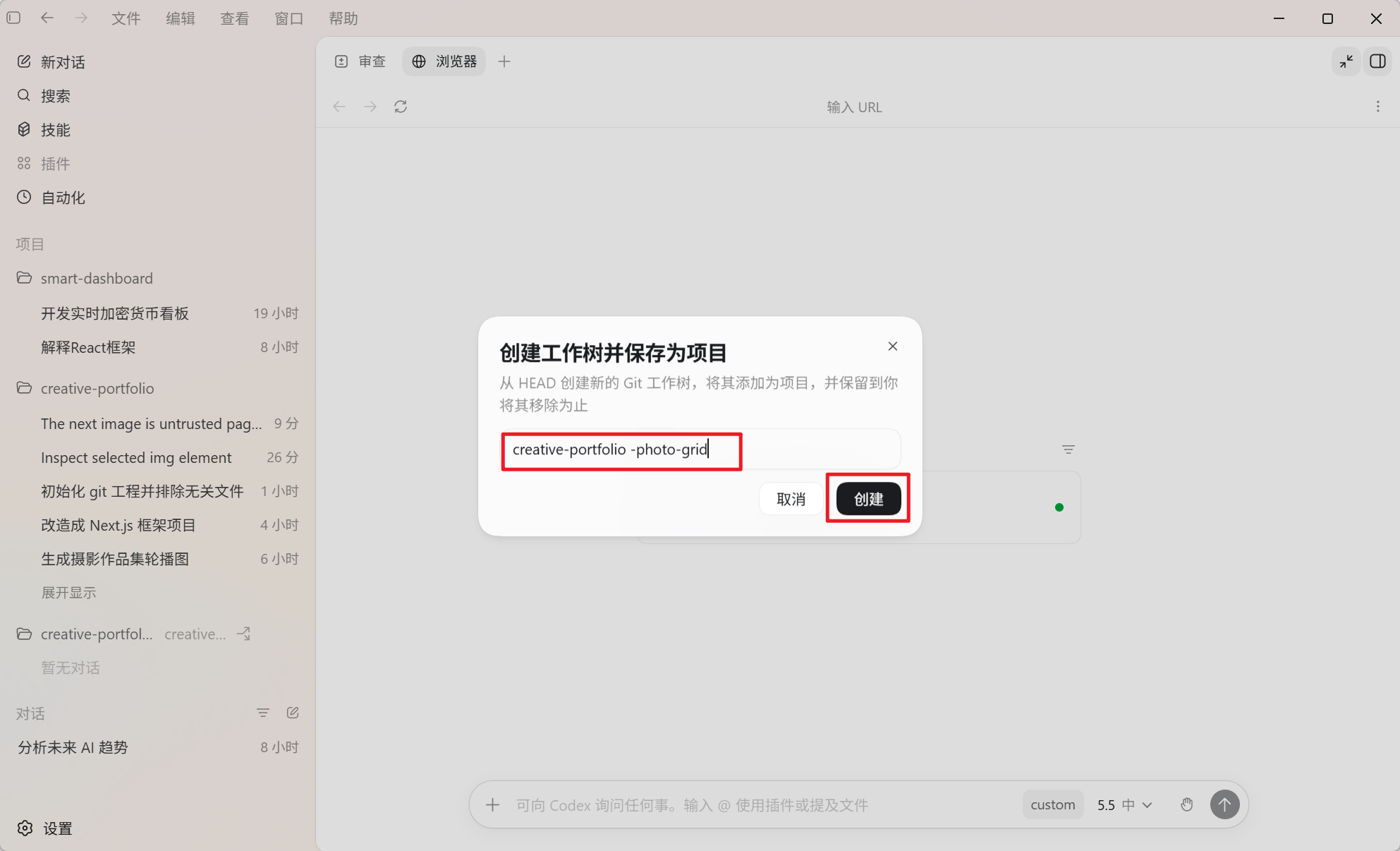Click 创建 to create the worktree

(x=869, y=500)
